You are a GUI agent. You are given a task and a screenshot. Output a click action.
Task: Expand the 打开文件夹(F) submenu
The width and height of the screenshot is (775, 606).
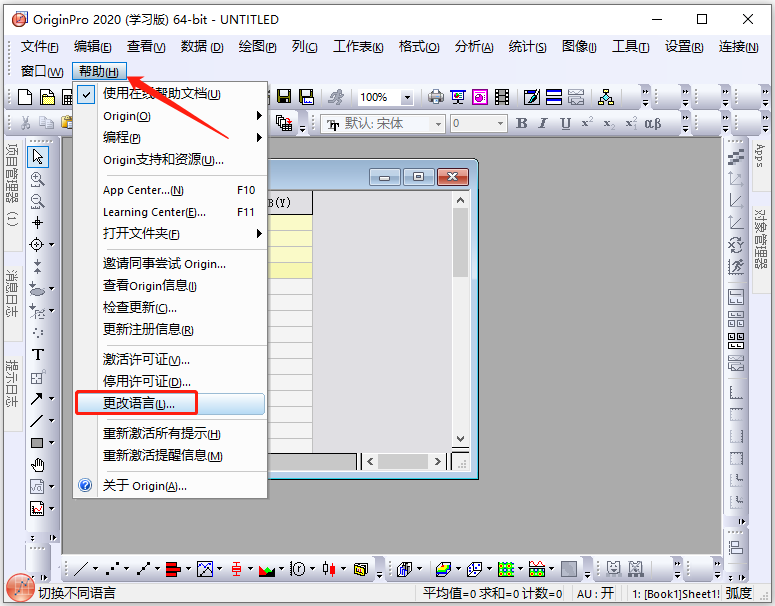(x=170, y=233)
